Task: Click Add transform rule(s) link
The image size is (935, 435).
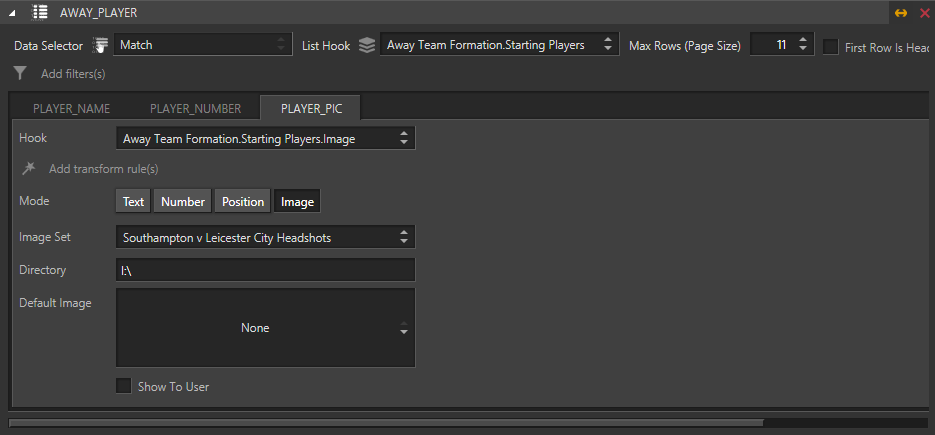Action: [104, 169]
